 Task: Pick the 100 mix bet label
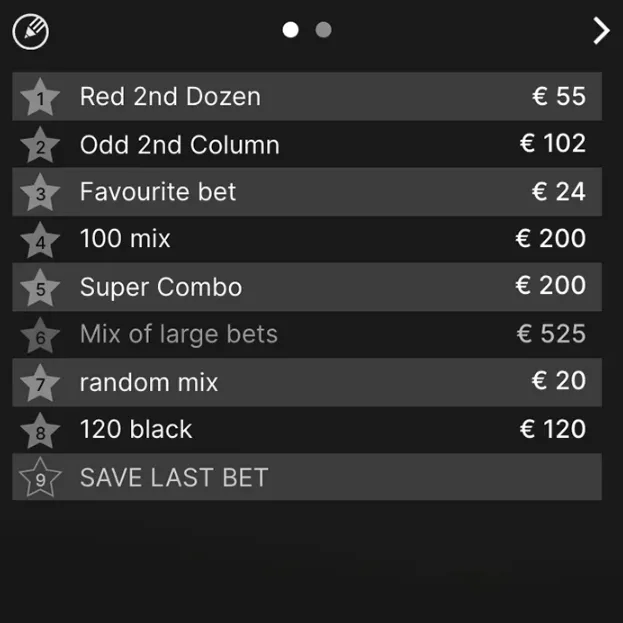pos(125,238)
